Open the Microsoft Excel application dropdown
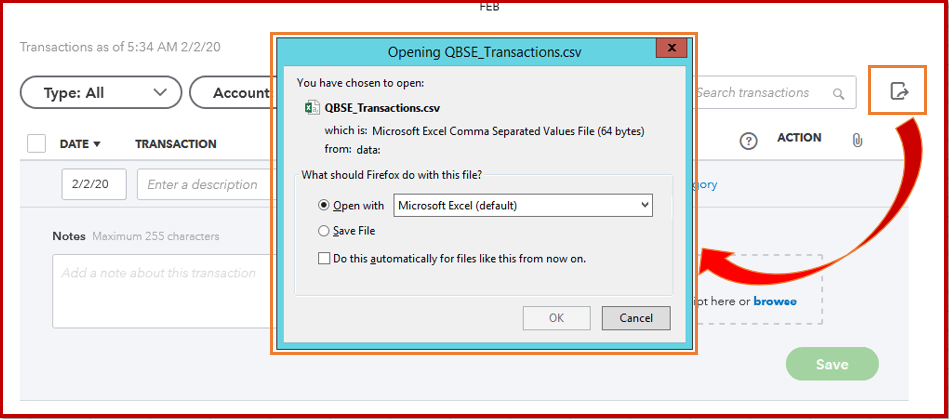Screen dimensions: 949x419 coord(523,205)
